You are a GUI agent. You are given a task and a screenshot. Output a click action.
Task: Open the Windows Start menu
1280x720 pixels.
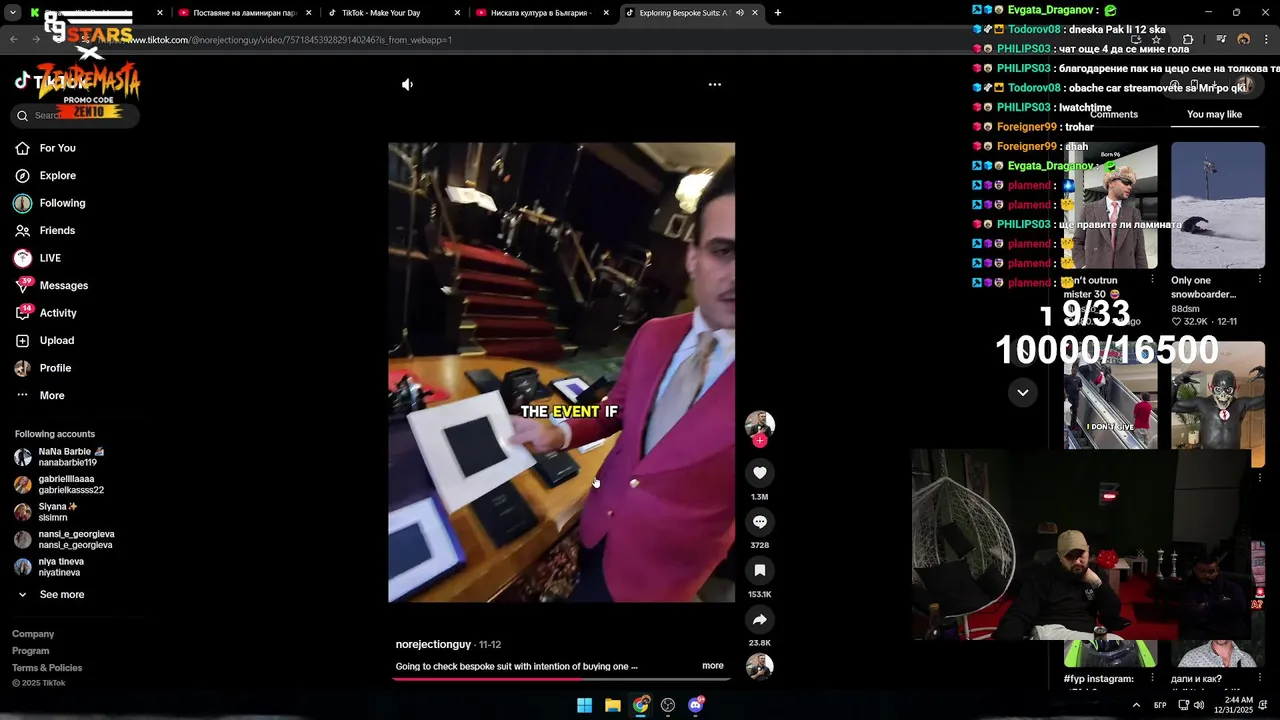click(585, 705)
